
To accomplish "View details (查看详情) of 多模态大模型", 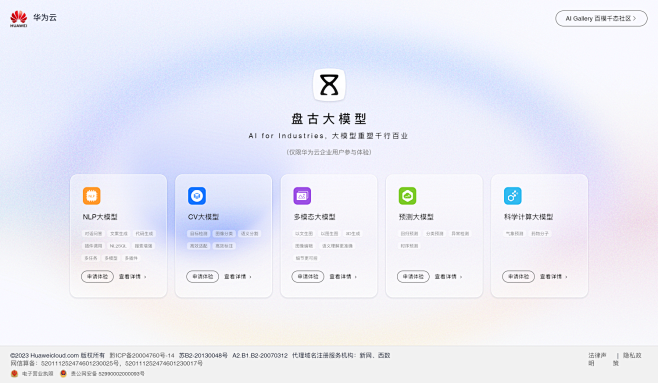I will (x=343, y=277).
